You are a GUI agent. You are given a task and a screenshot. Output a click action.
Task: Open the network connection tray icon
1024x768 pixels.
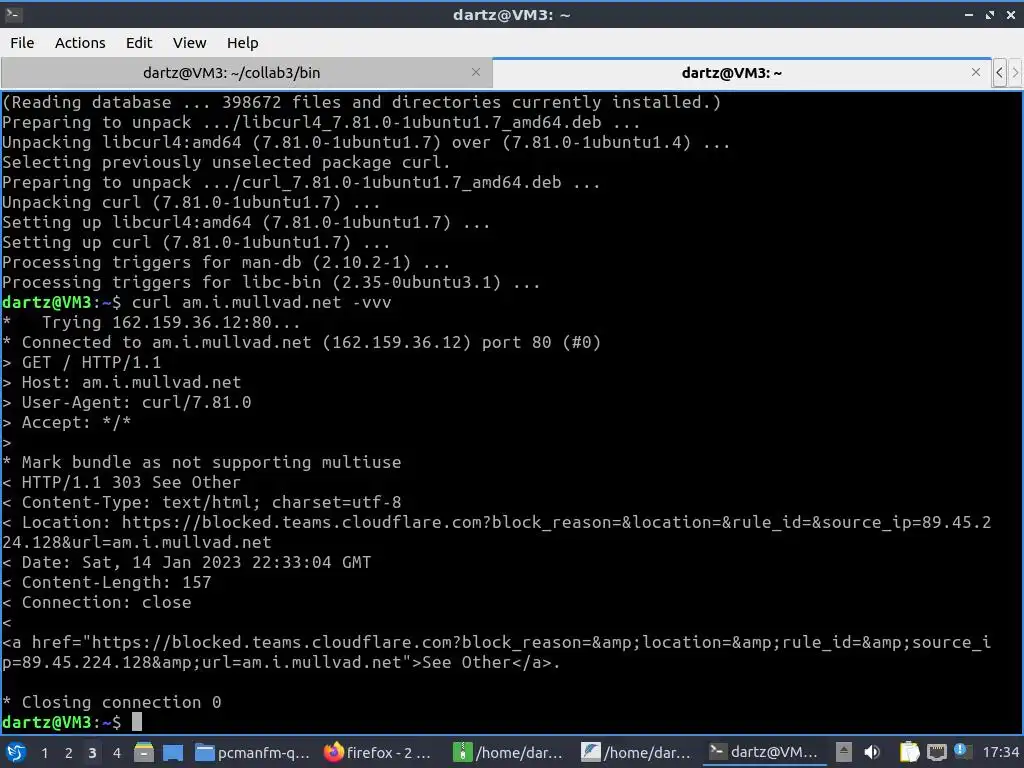936,752
